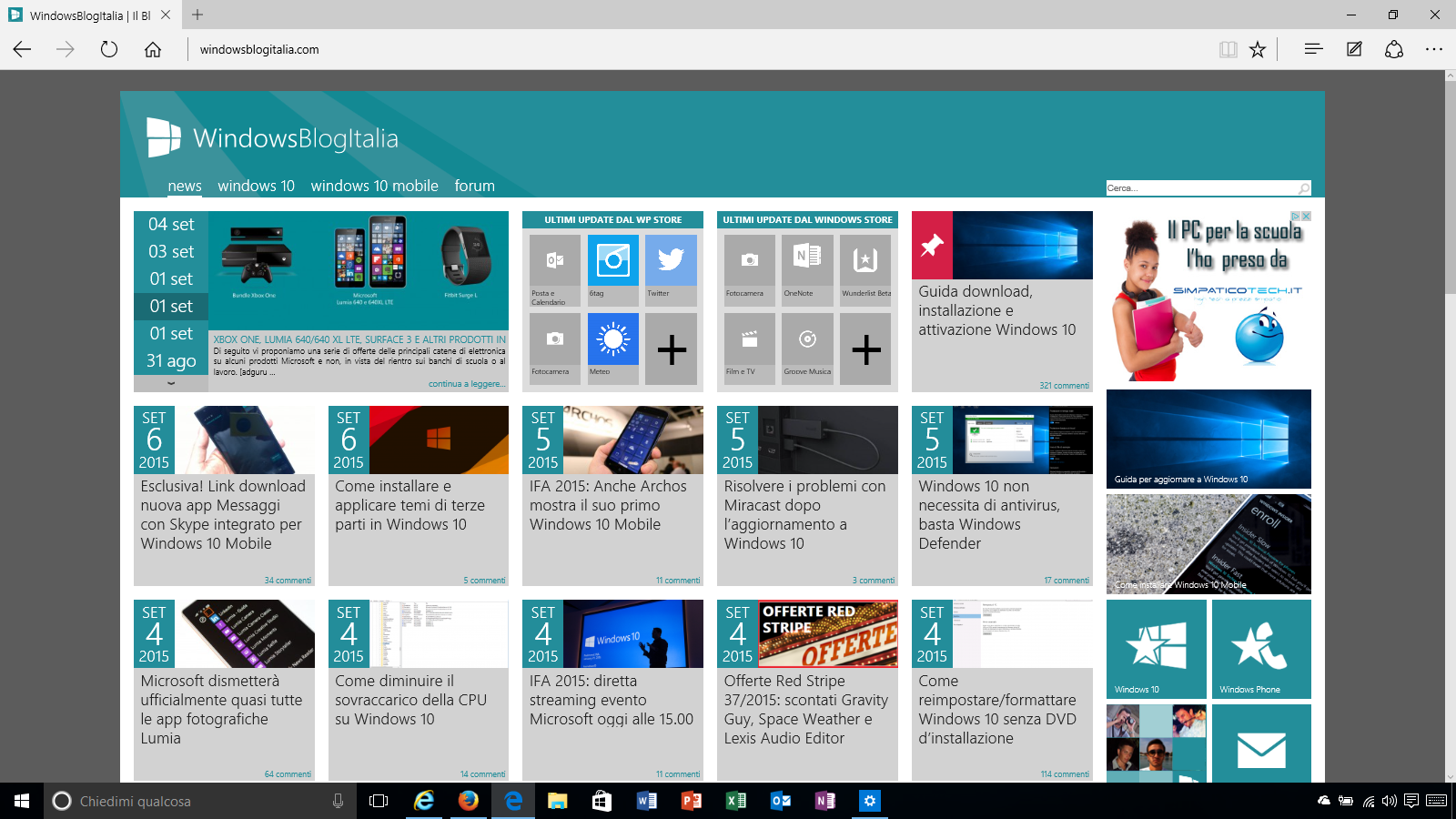The width and height of the screenshot is (1456, 819).
Task: Expand more dates below the 31 ago entry
Action: coord(171,383)
